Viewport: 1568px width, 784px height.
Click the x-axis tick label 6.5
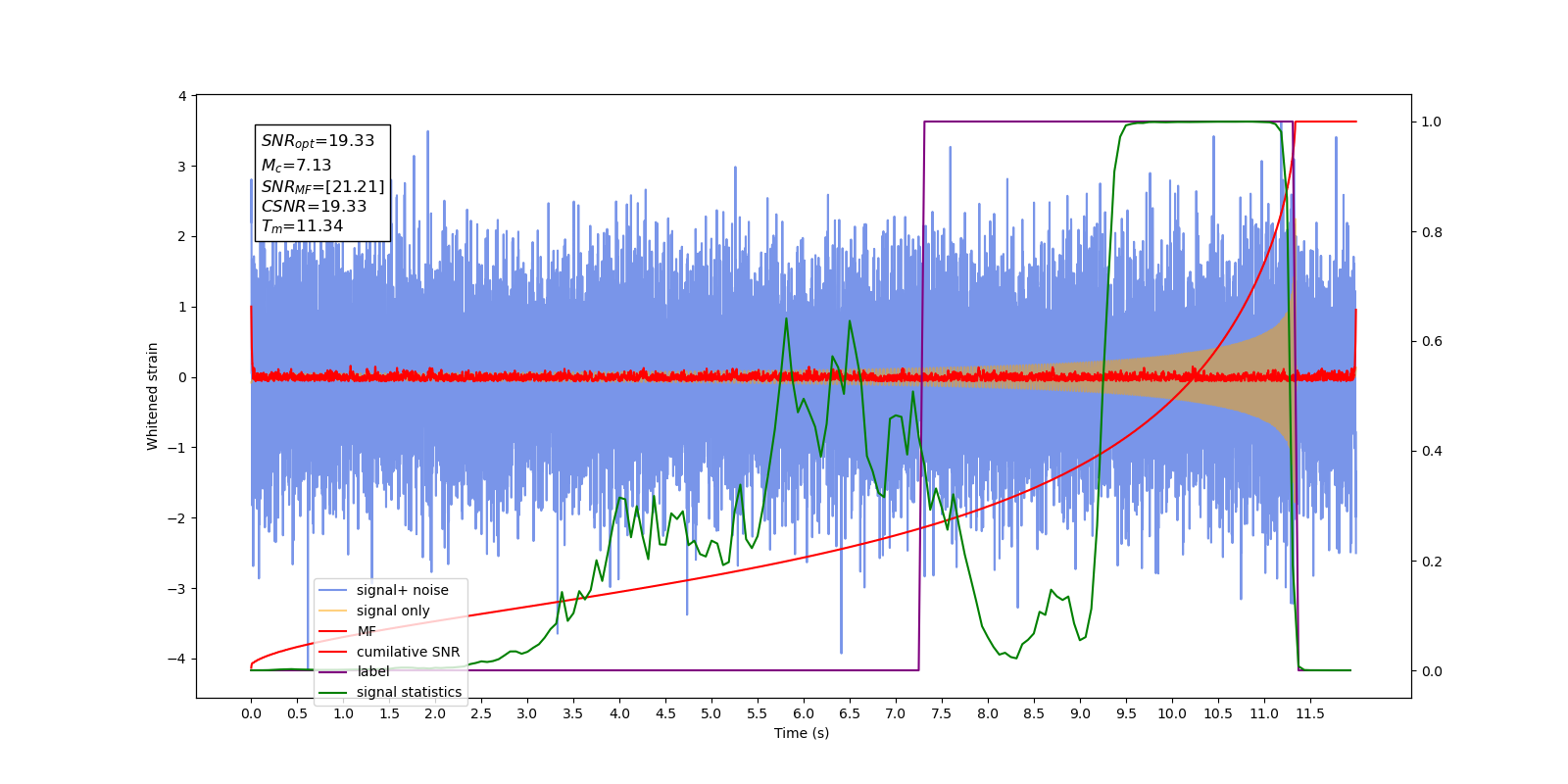click(x=850, y=713)
